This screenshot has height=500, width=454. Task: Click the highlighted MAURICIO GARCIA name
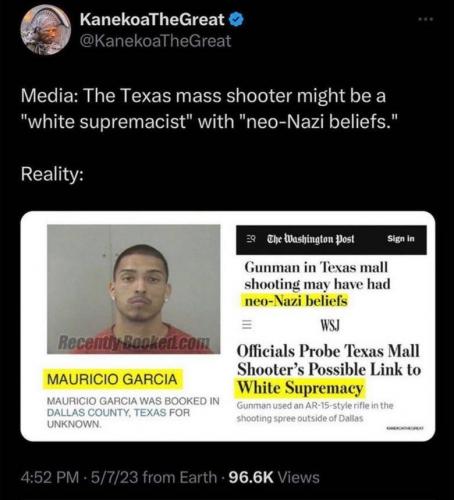(112, 379)
